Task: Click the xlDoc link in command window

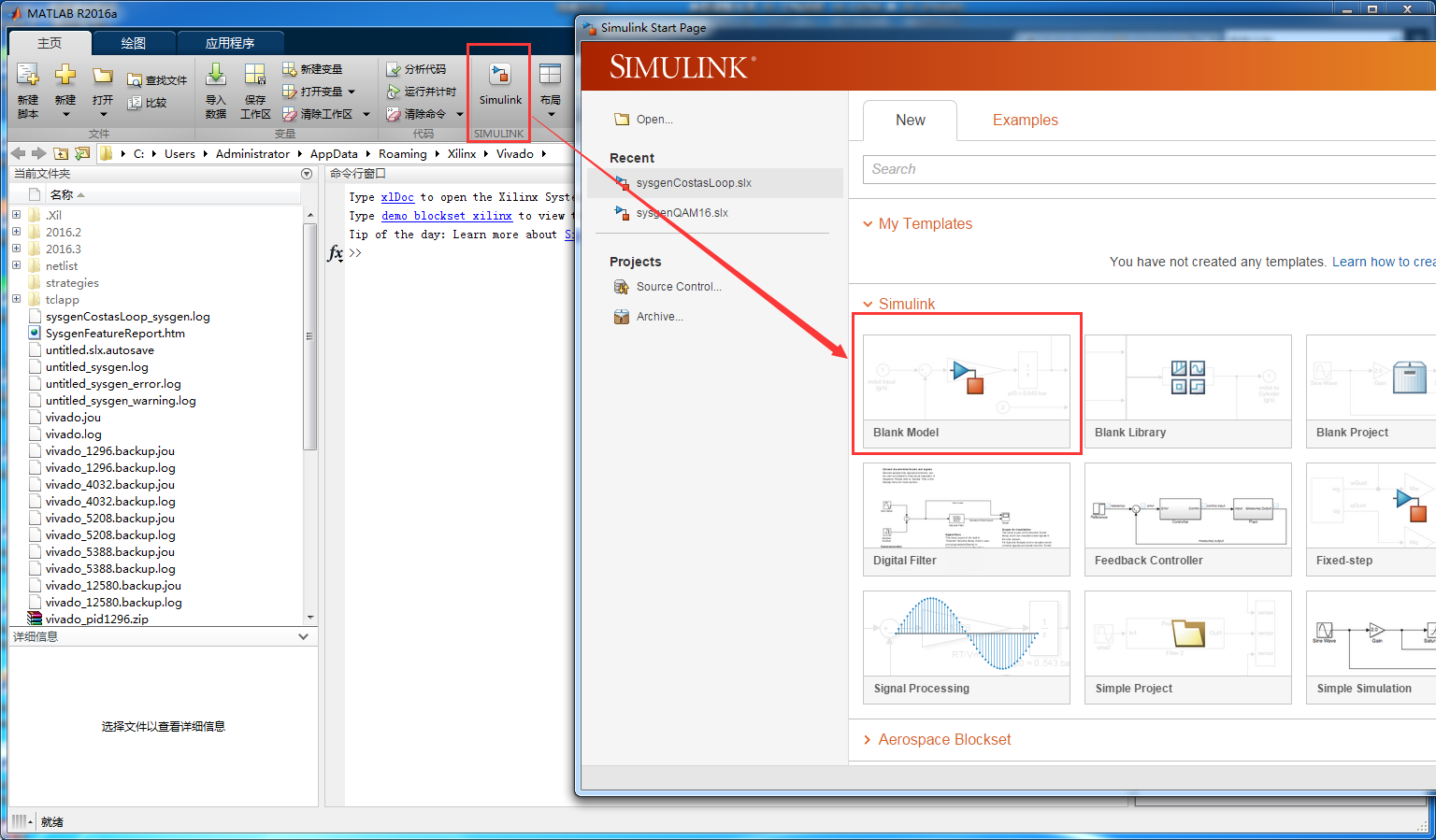Action: click(397, 197)
